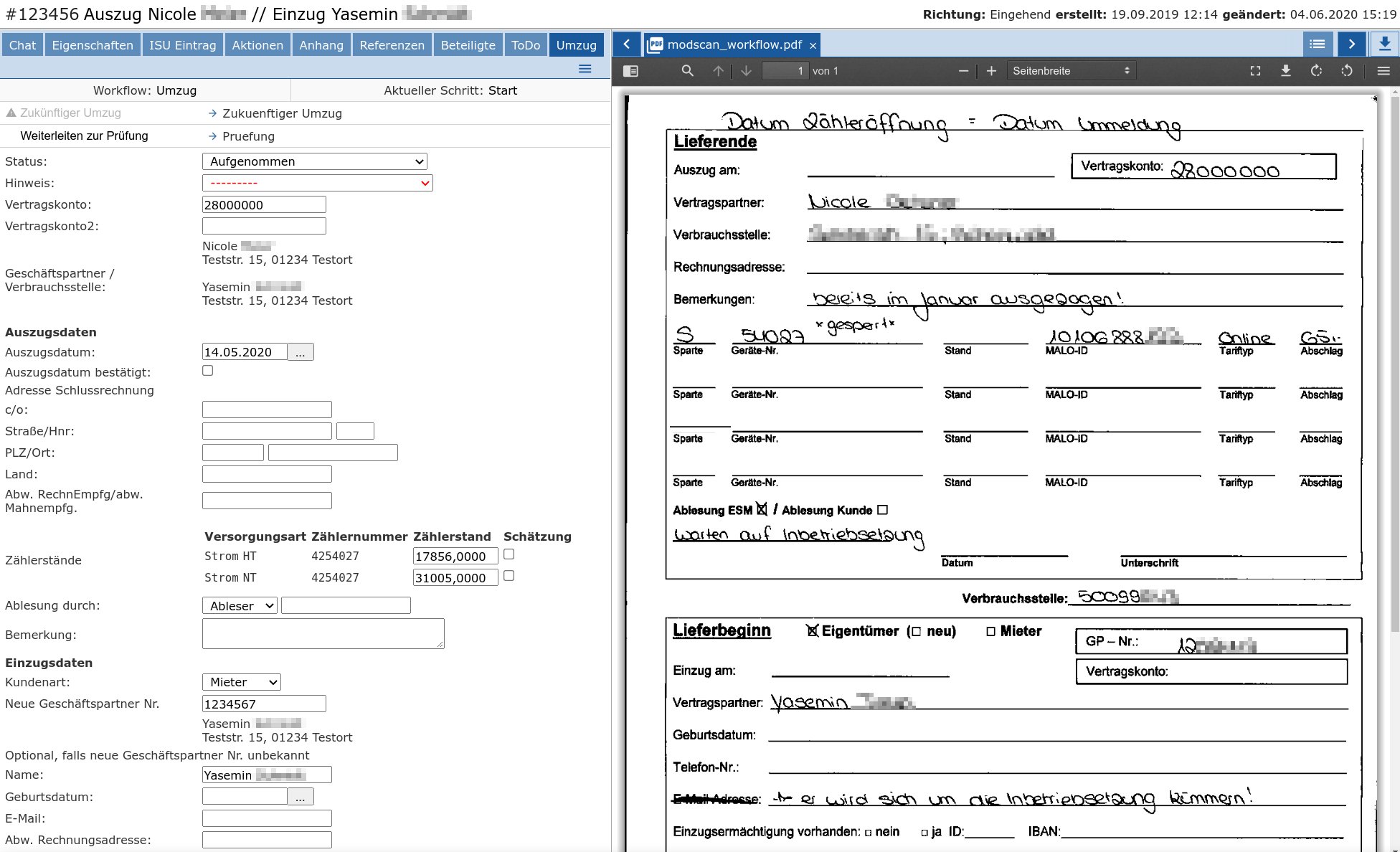Click Weiterleiten zur Prüfung
The image size is (1400, 852).
pos(84,136)
